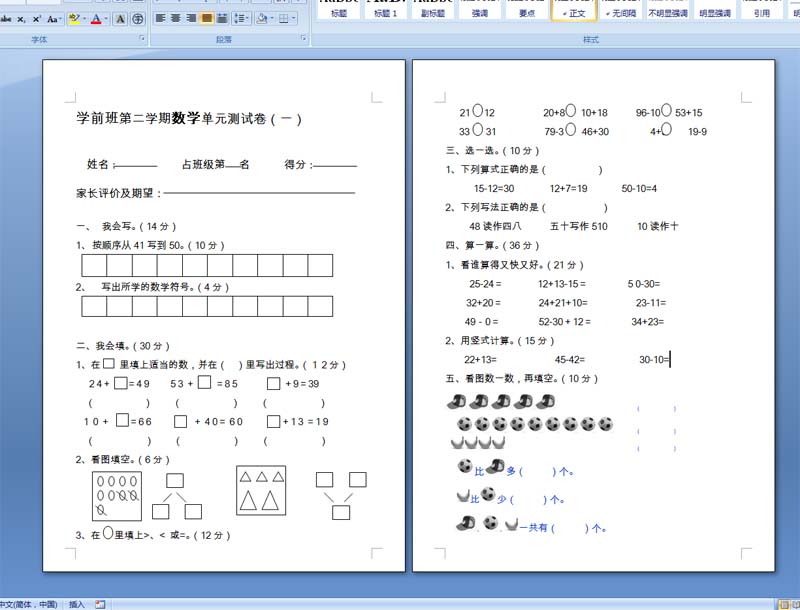Open Paragraph (段落) dialog launcher
The height and width of the screenshot is (610, 800).
(303, 38)
